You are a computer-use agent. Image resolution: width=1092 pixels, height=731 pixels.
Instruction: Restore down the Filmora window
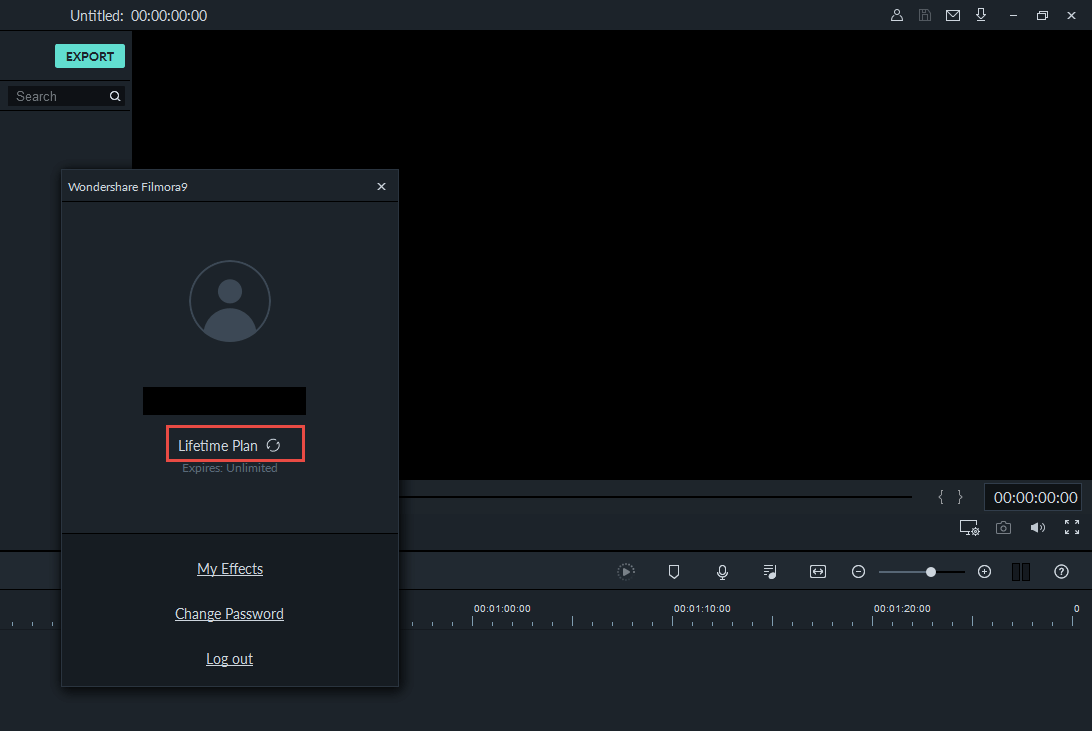(x=1043, y=15)
